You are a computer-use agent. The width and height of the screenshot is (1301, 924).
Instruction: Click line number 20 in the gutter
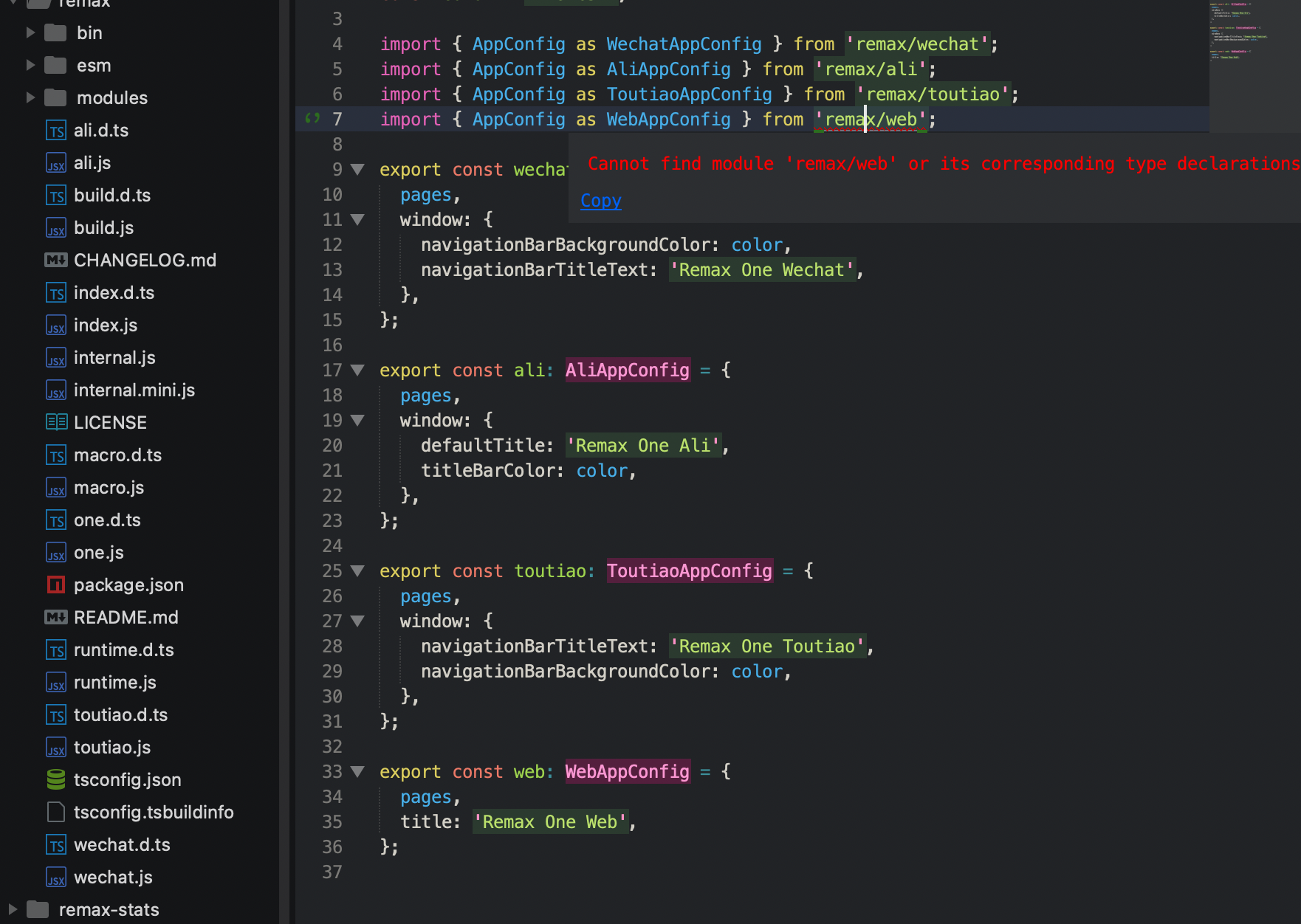[332, 446]
